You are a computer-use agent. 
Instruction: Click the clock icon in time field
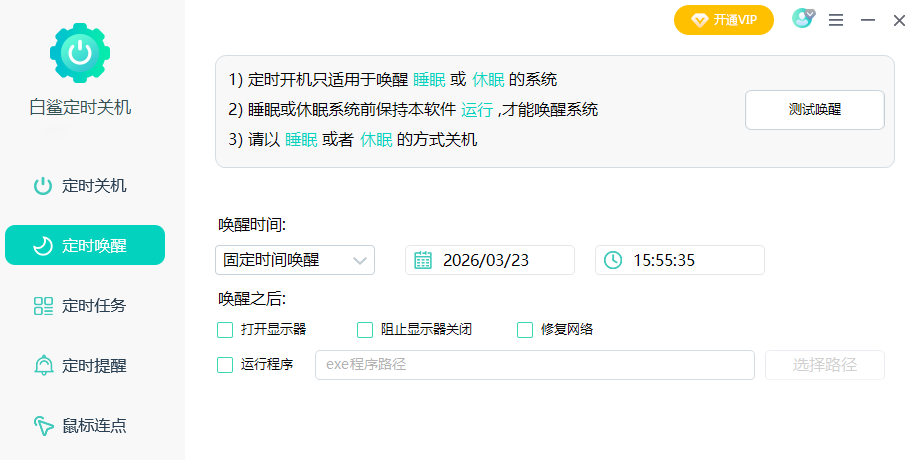[613, 260]
